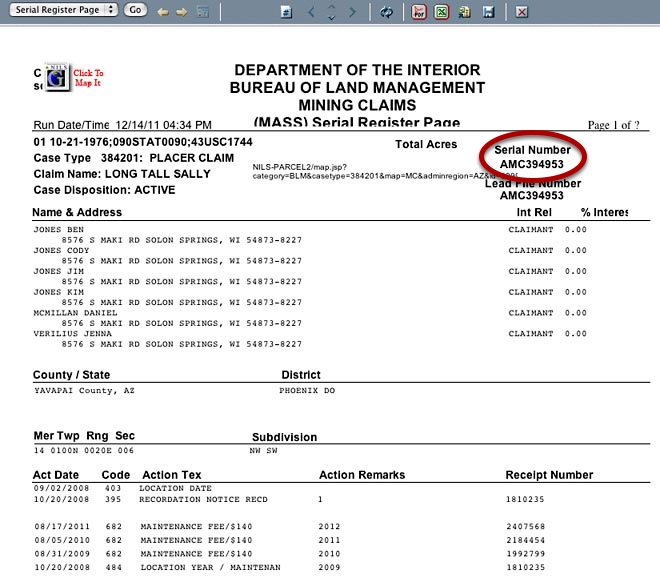Refresh the report with the circular arrows icon
The width and height of the screenshot is (660, 586).
386,12
